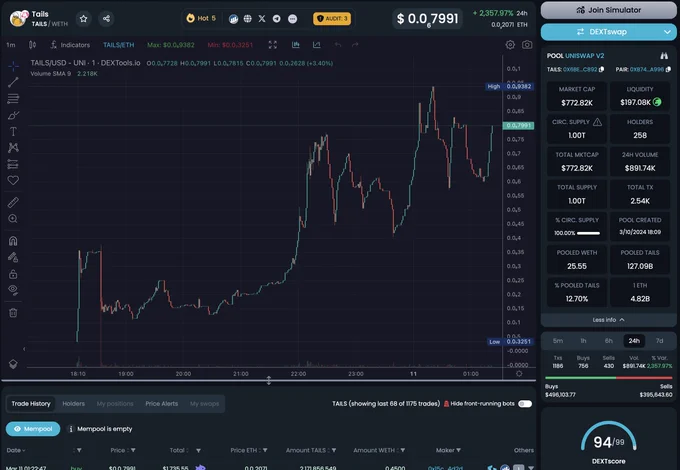Open the AUDIT: 3 badge
This screenshot has height=470, width=680.
click(332, 19)
